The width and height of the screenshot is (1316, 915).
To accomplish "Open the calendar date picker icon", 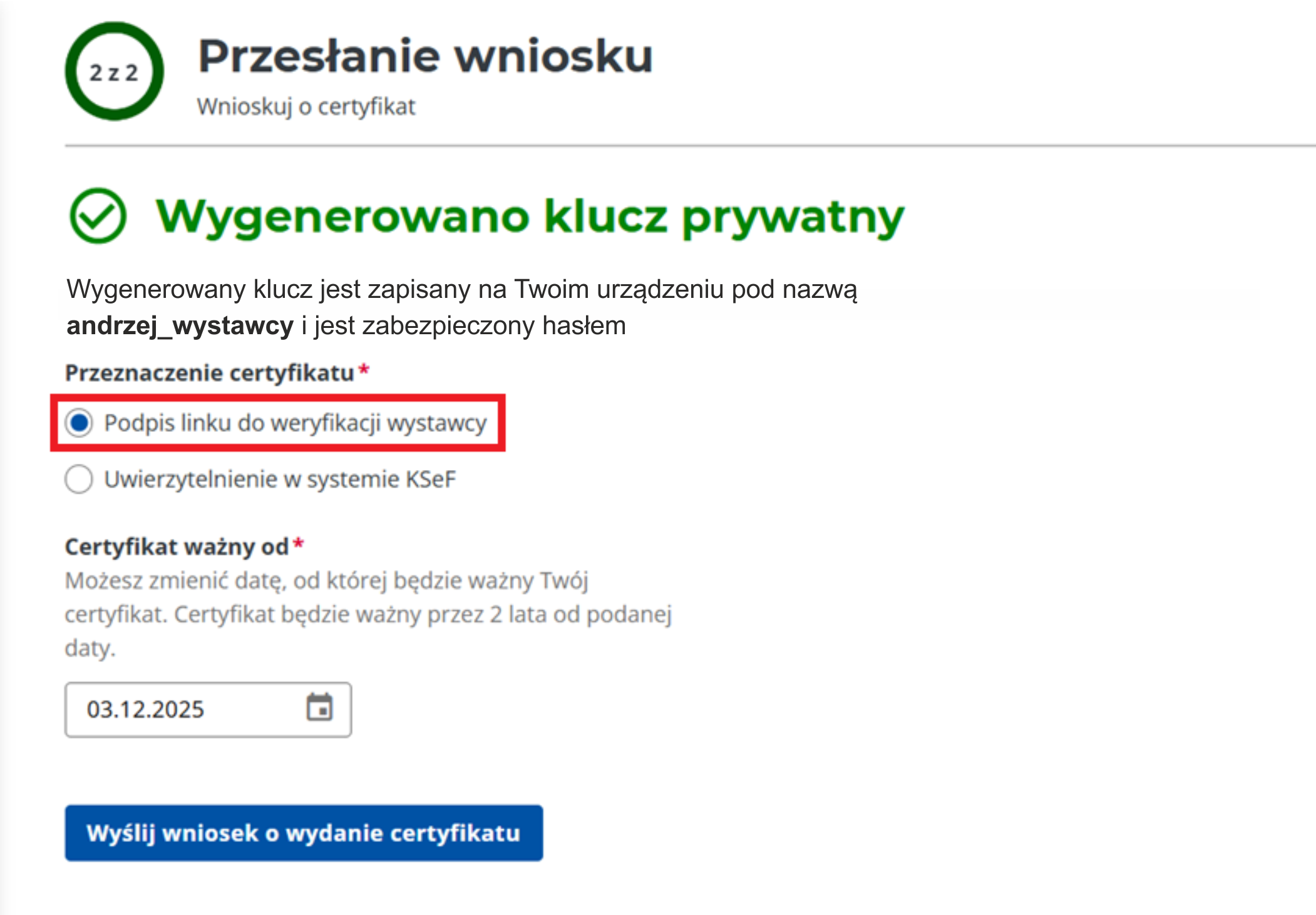I will pyautogui.click(x=319, y=708).
